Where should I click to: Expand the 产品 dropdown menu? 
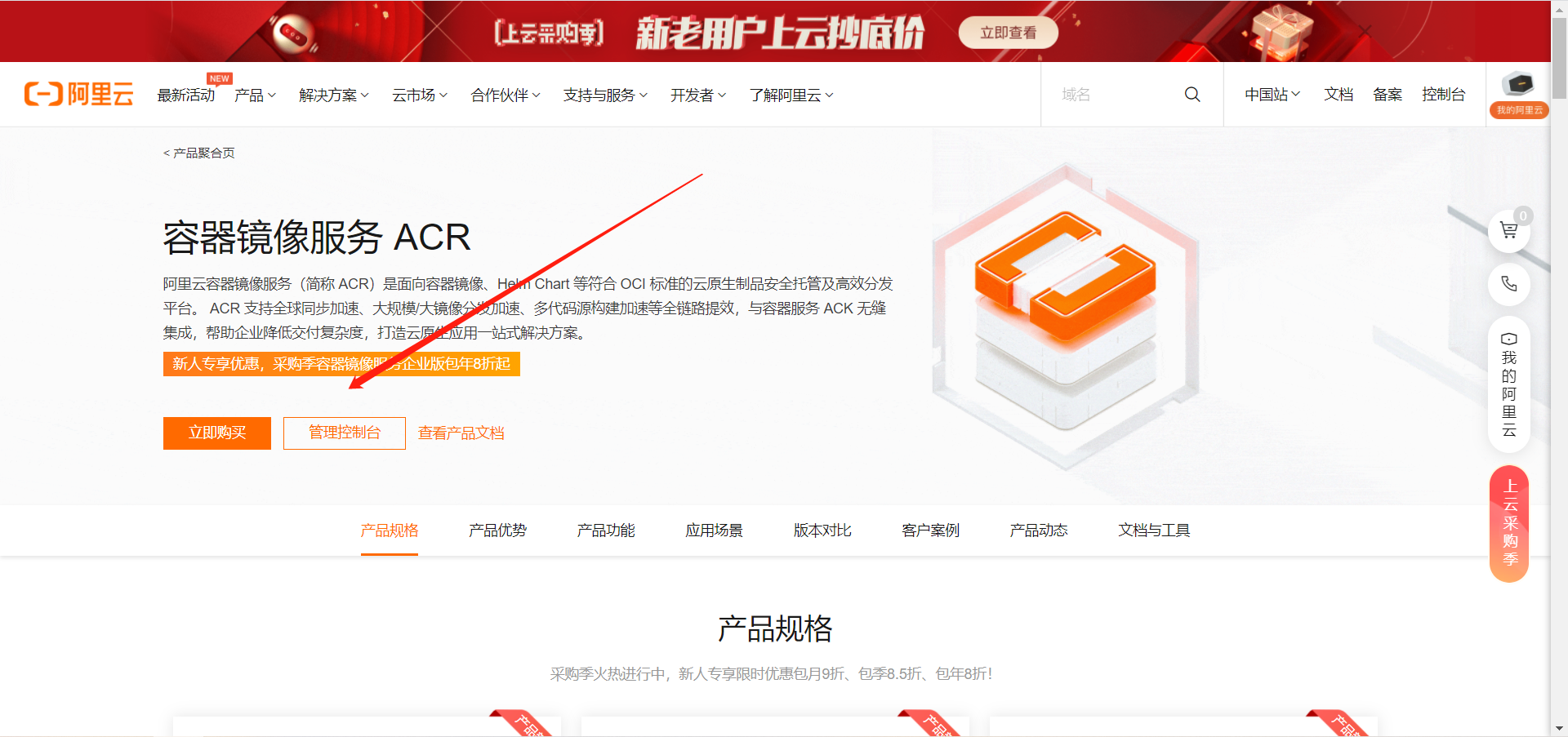pos(255,95)
